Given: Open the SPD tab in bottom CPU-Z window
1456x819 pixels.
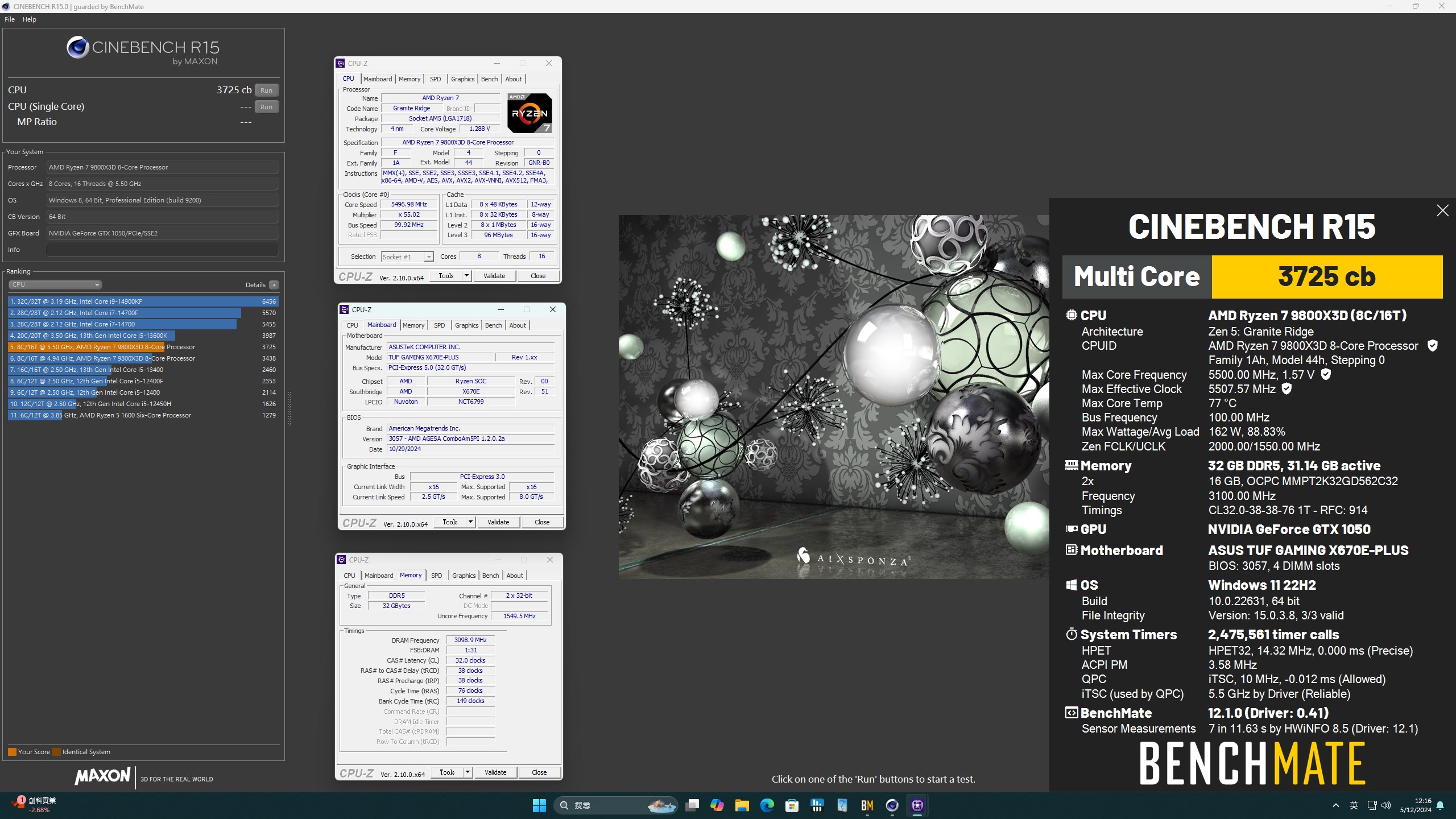Looking at the screenshot, I should (436, 576).
